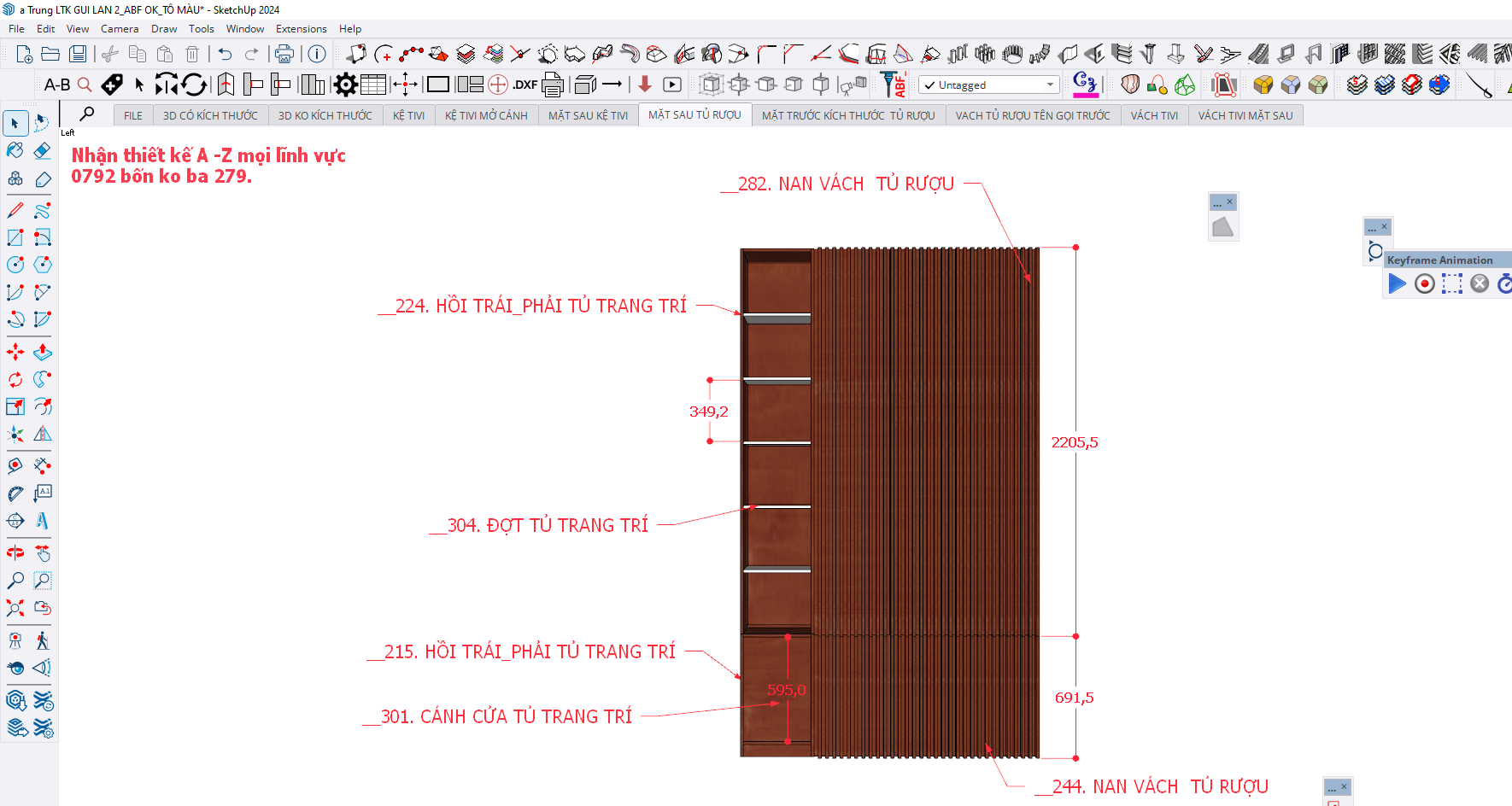The image size is (1512, 806).
Task: Play the Keyframe Animation
Action: [x=1398, y=283]
